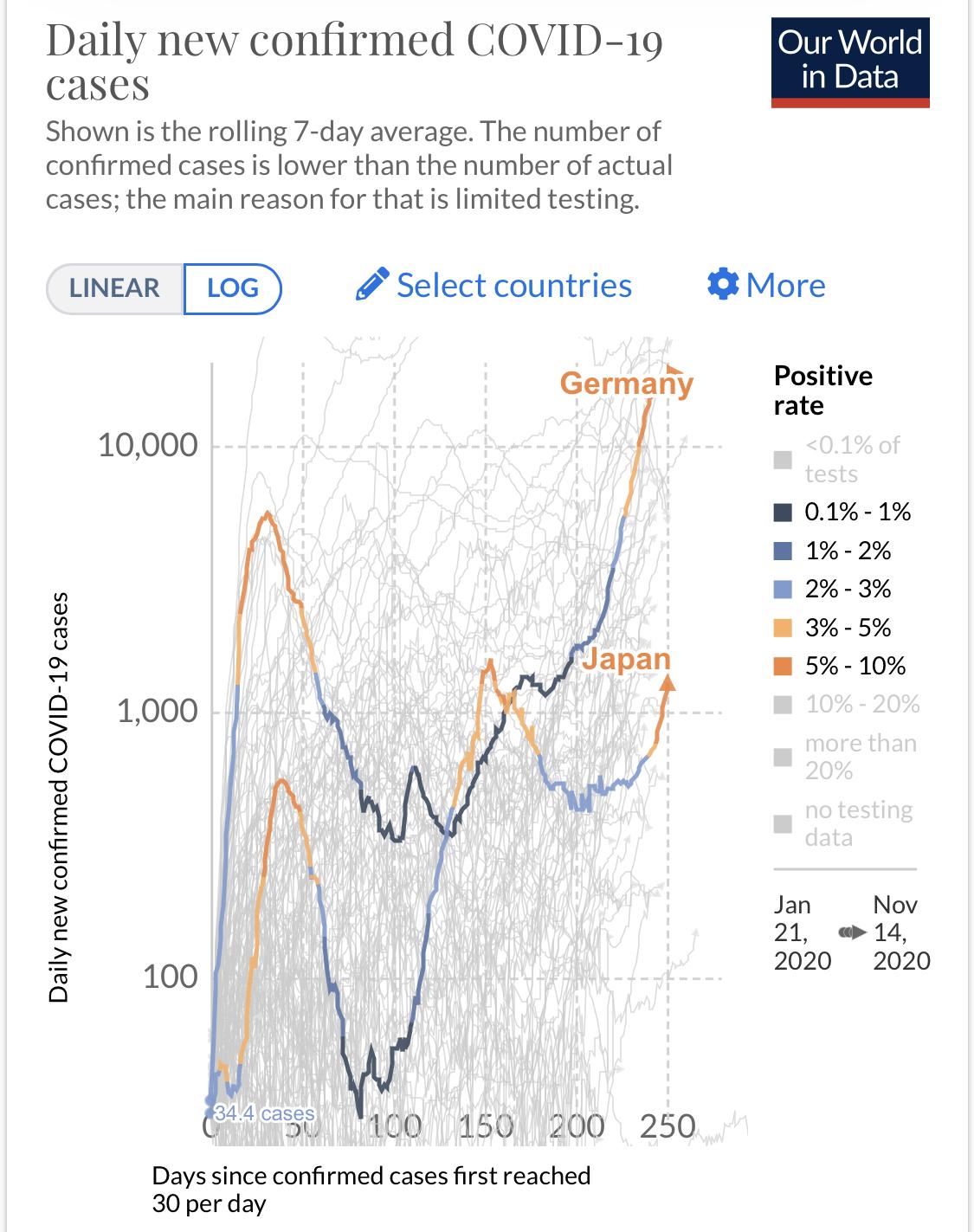Select the Japan country label
974x1232 pixels.
[627, 659]
